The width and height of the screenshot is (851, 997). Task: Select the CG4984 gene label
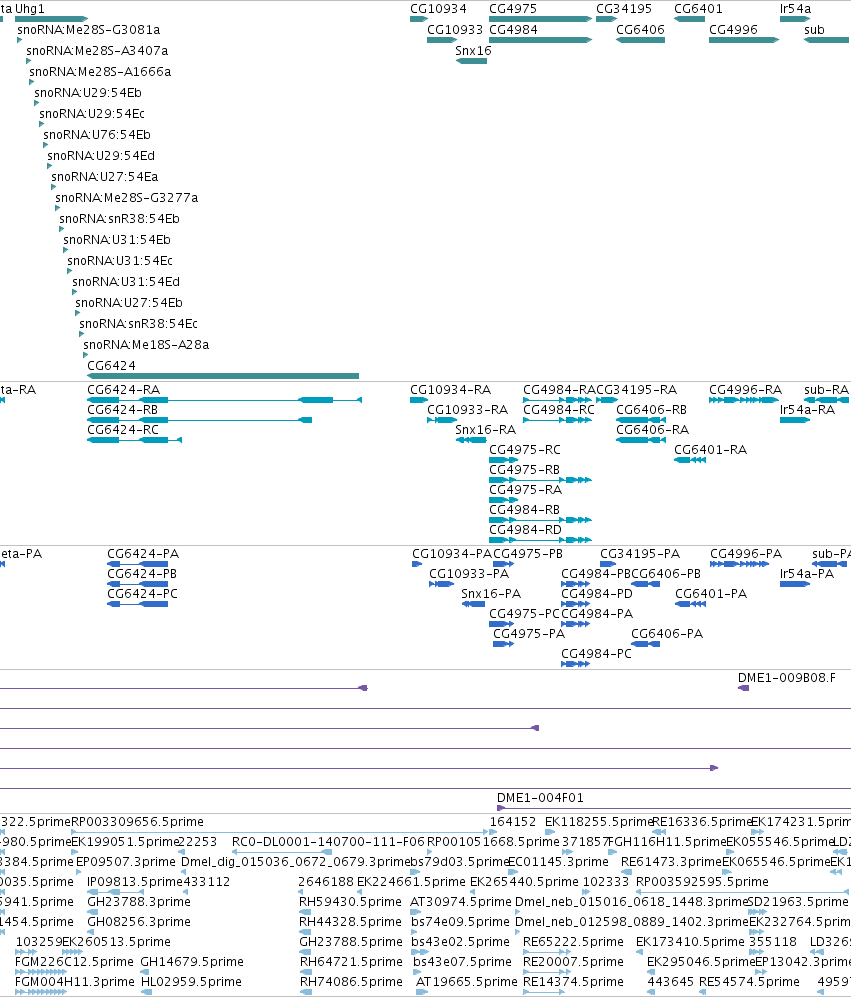513,30
